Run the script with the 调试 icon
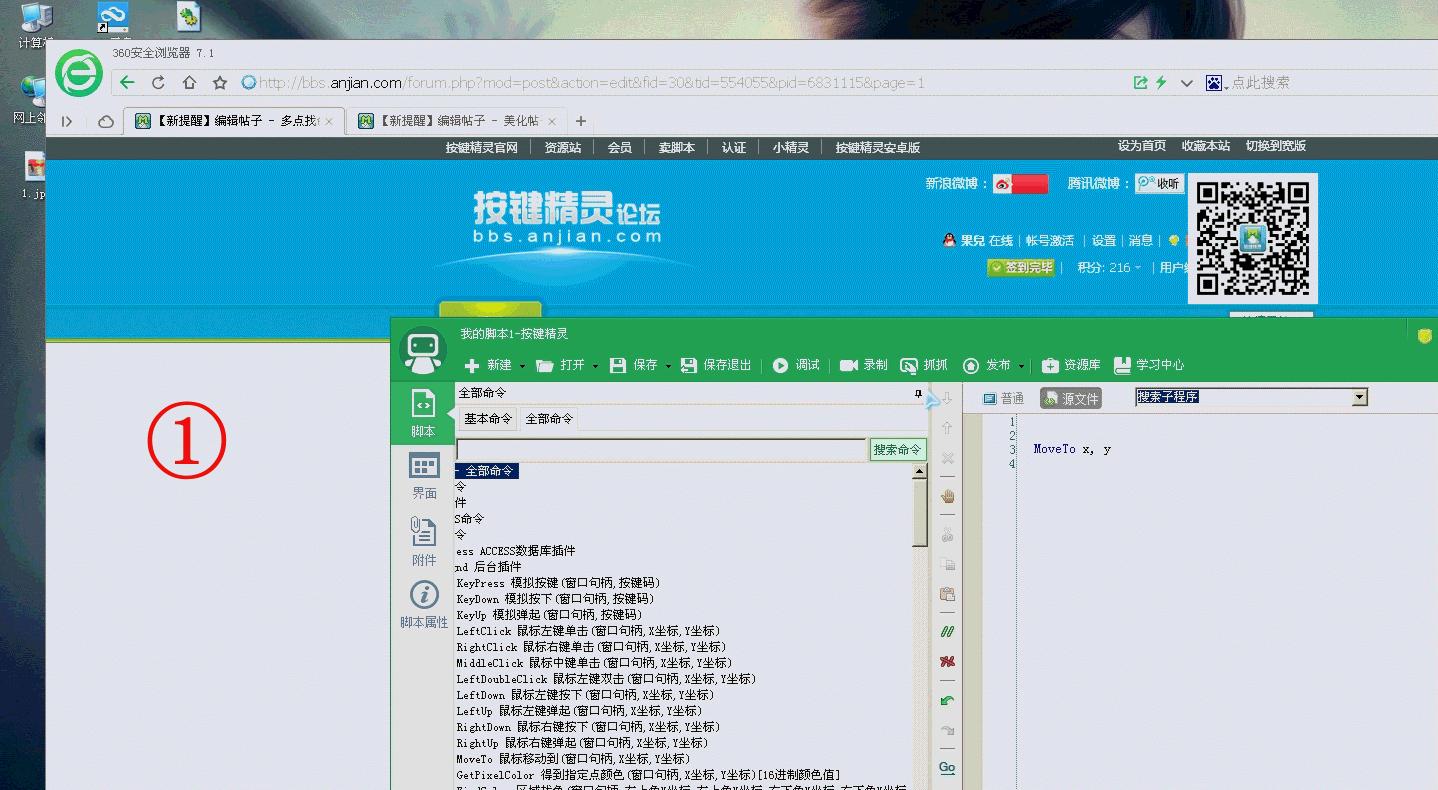The width and height of the screenshot is (1438, 790). (796, 365)
